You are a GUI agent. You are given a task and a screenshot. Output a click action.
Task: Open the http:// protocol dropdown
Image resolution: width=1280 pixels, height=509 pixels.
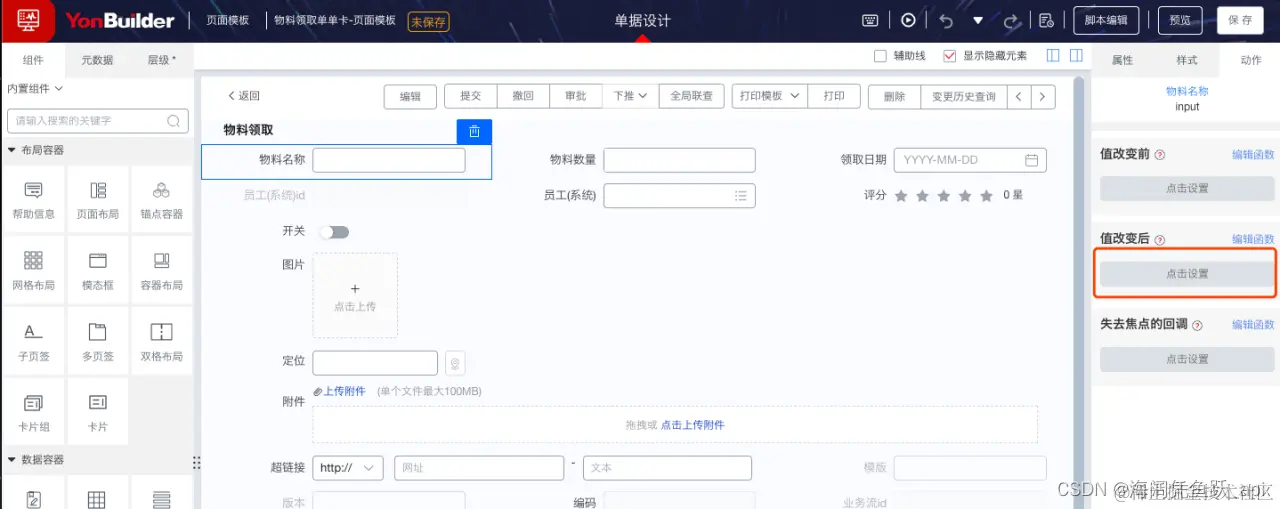tap(348, 468)
